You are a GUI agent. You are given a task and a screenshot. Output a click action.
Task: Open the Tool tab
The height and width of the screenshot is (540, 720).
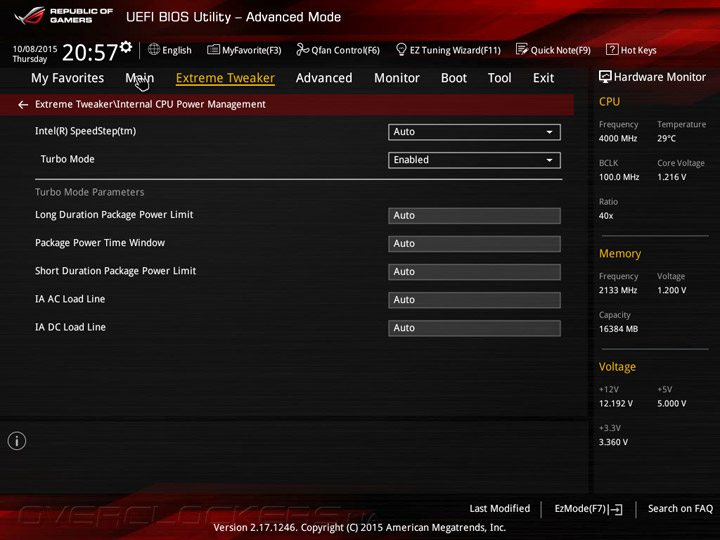click(x=500, y=78)
